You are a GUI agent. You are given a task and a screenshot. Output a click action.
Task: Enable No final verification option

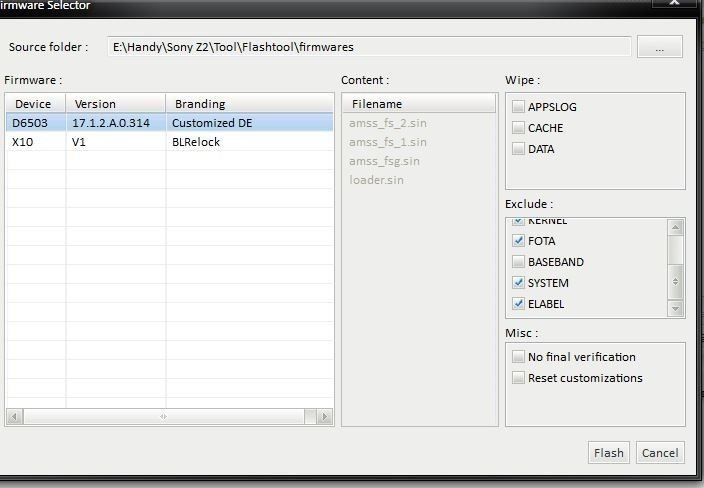pos(518,357)
